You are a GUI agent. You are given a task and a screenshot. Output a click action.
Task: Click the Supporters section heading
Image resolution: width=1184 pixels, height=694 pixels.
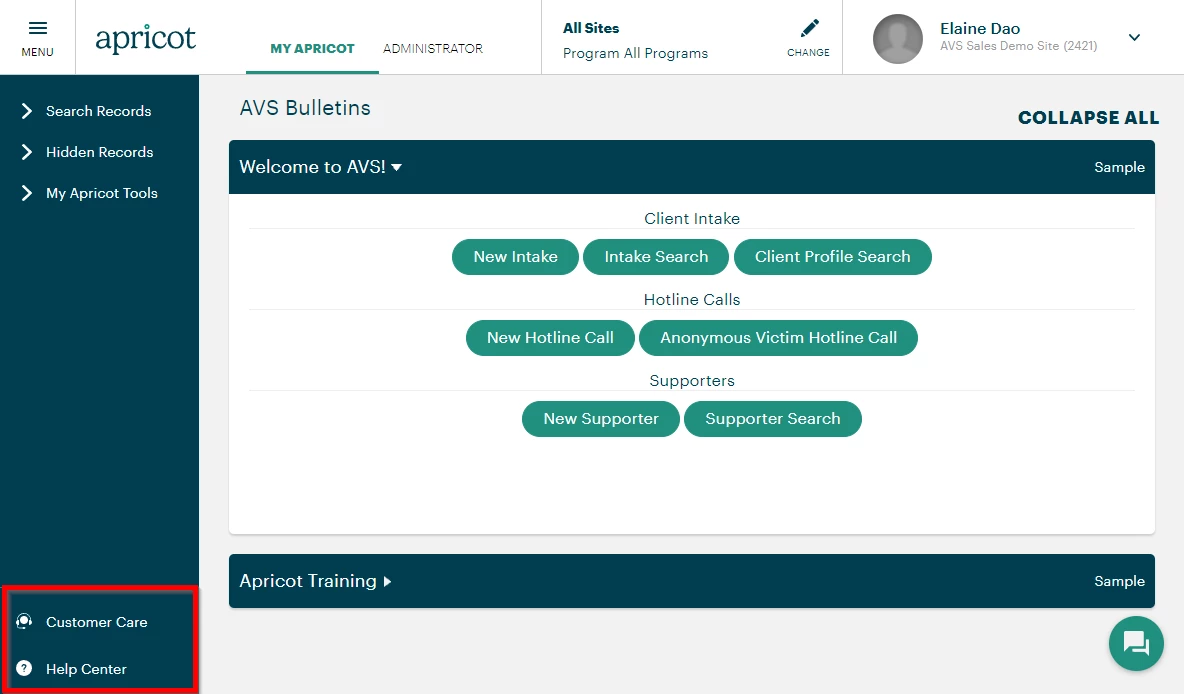click(692, 381)
